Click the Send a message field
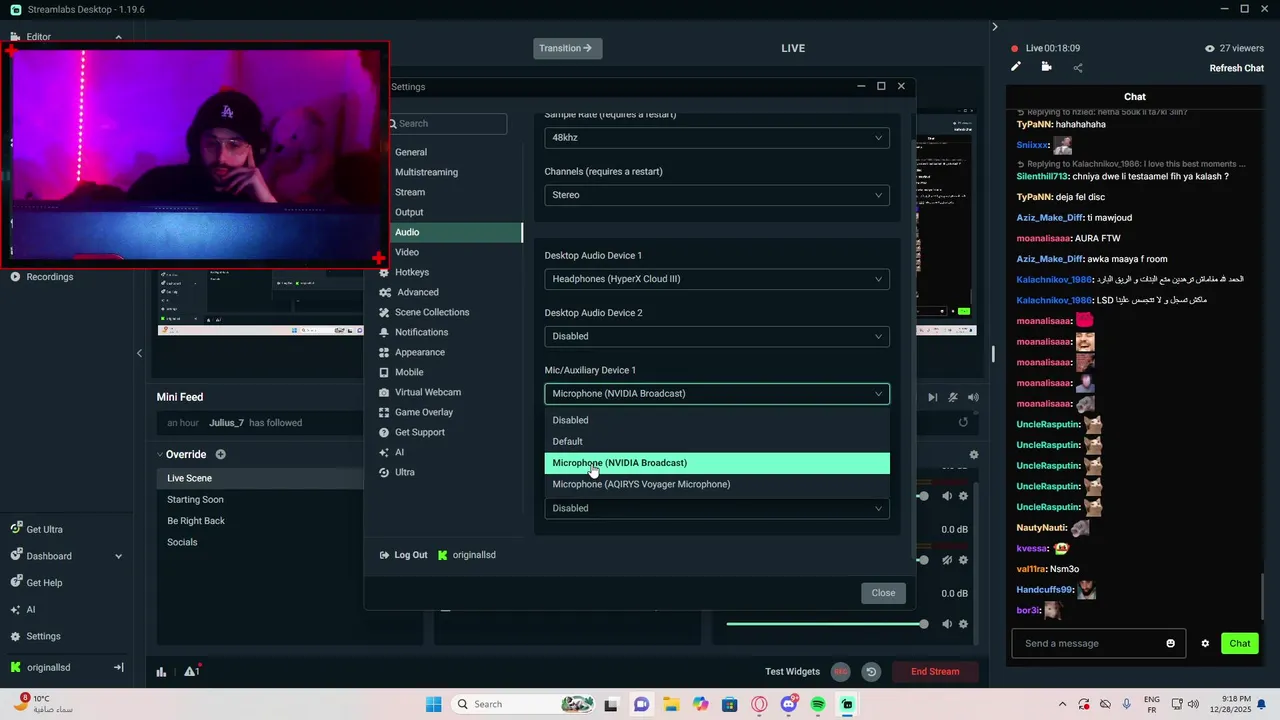 click(1098, 643)
